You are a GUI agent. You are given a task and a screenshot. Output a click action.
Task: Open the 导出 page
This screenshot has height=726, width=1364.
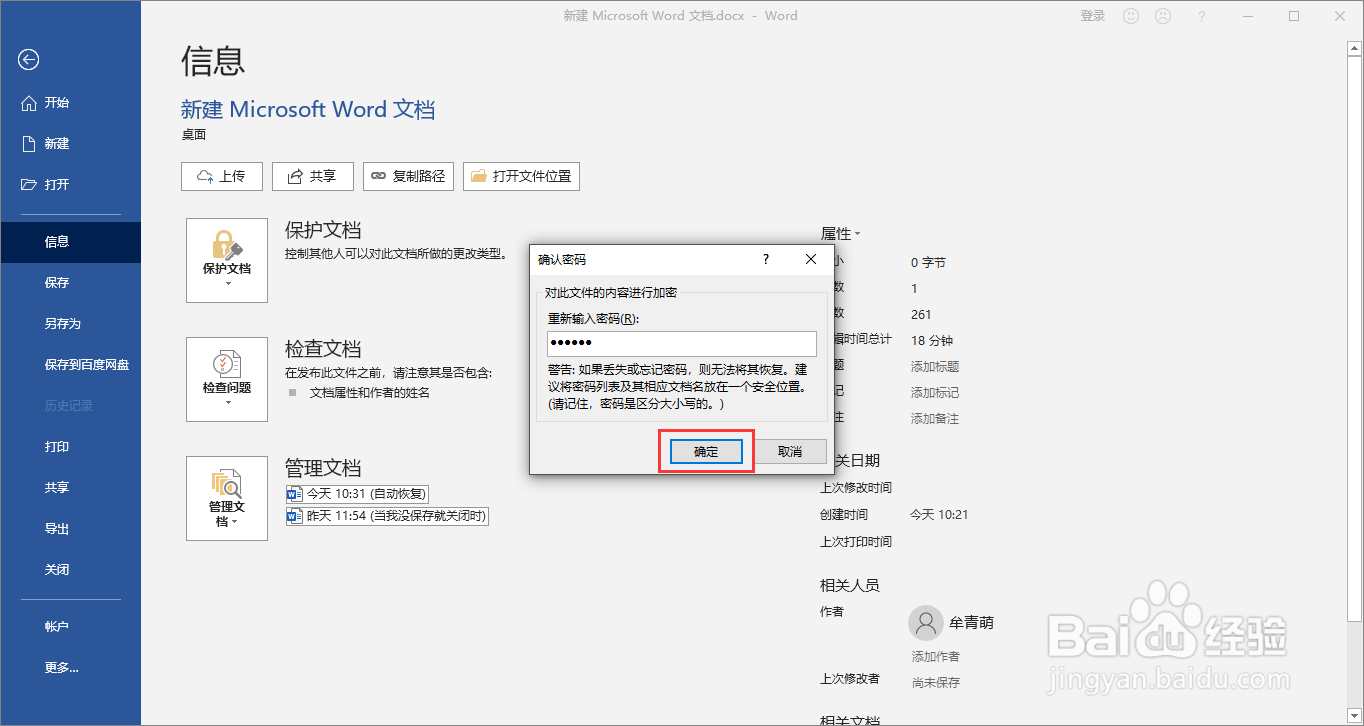pos(70,529)
